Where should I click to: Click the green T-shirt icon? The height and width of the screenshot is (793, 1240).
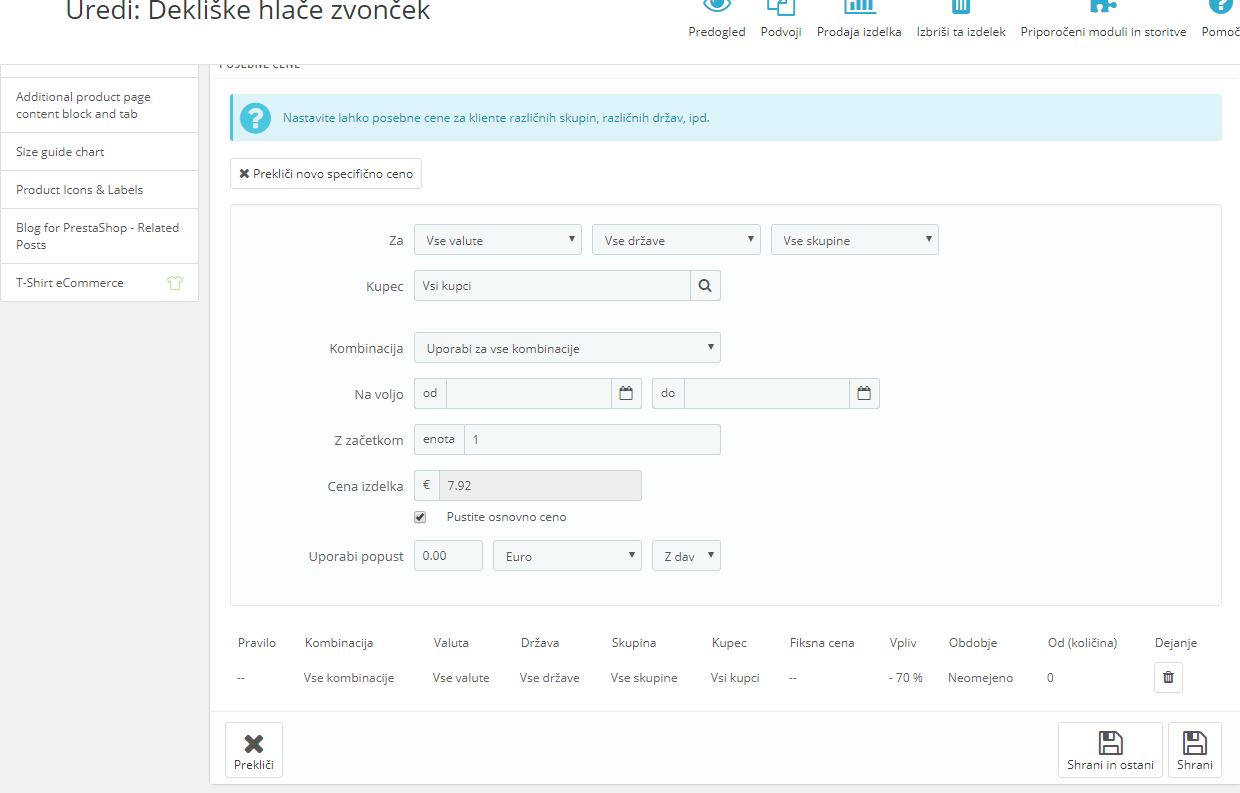(175, 283)
